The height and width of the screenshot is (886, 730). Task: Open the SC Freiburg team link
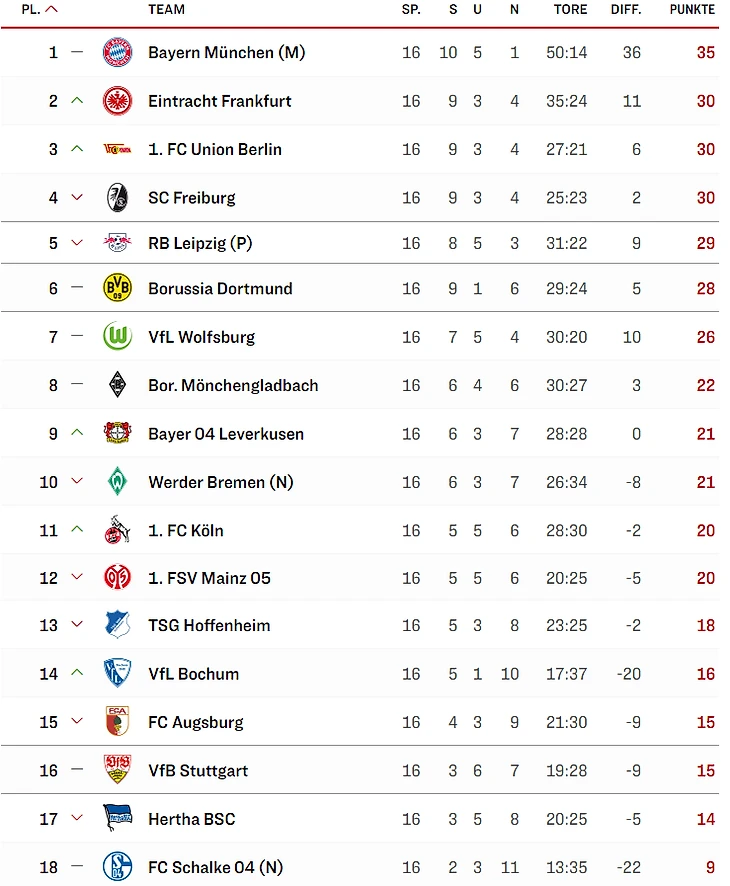192,198
